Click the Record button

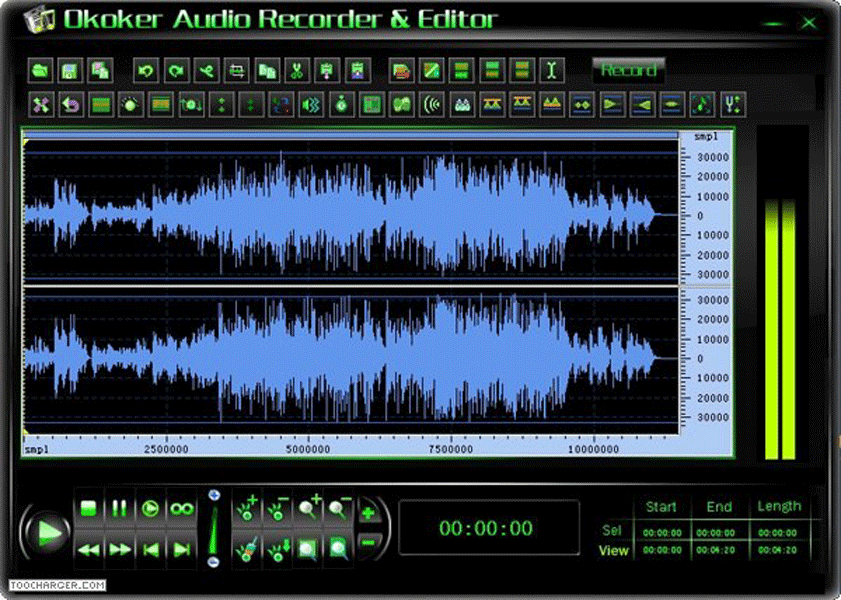[629, 70]
